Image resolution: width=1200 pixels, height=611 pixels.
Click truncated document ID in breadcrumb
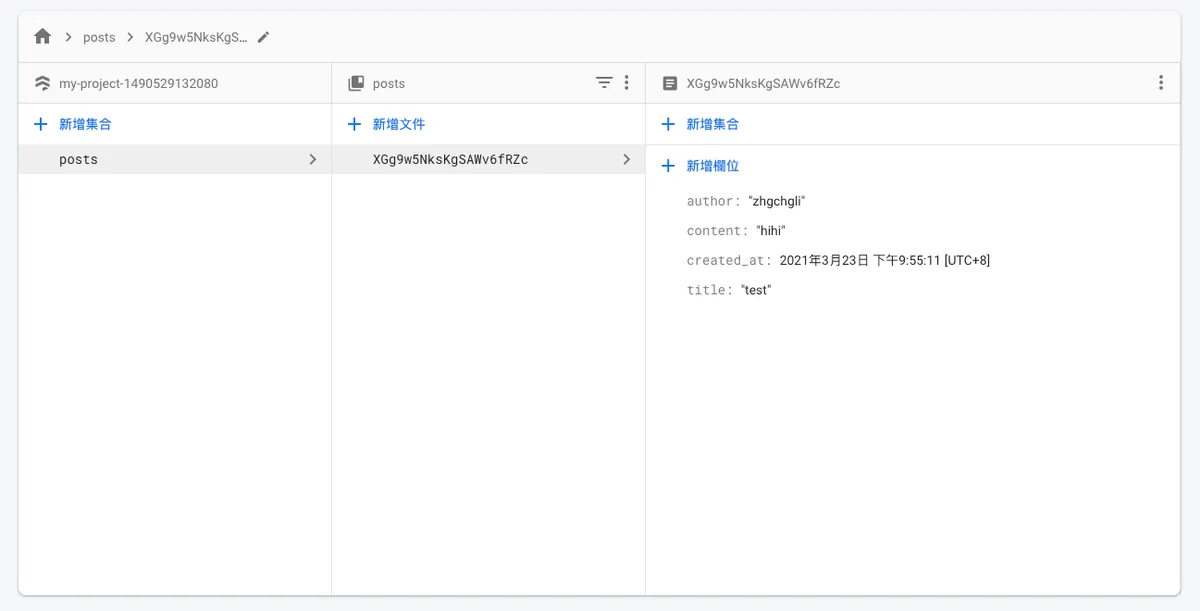pos(196,37)
